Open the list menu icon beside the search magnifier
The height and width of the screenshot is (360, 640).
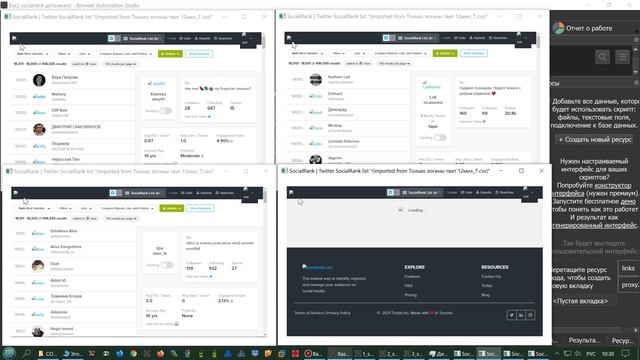click(622, 57)
